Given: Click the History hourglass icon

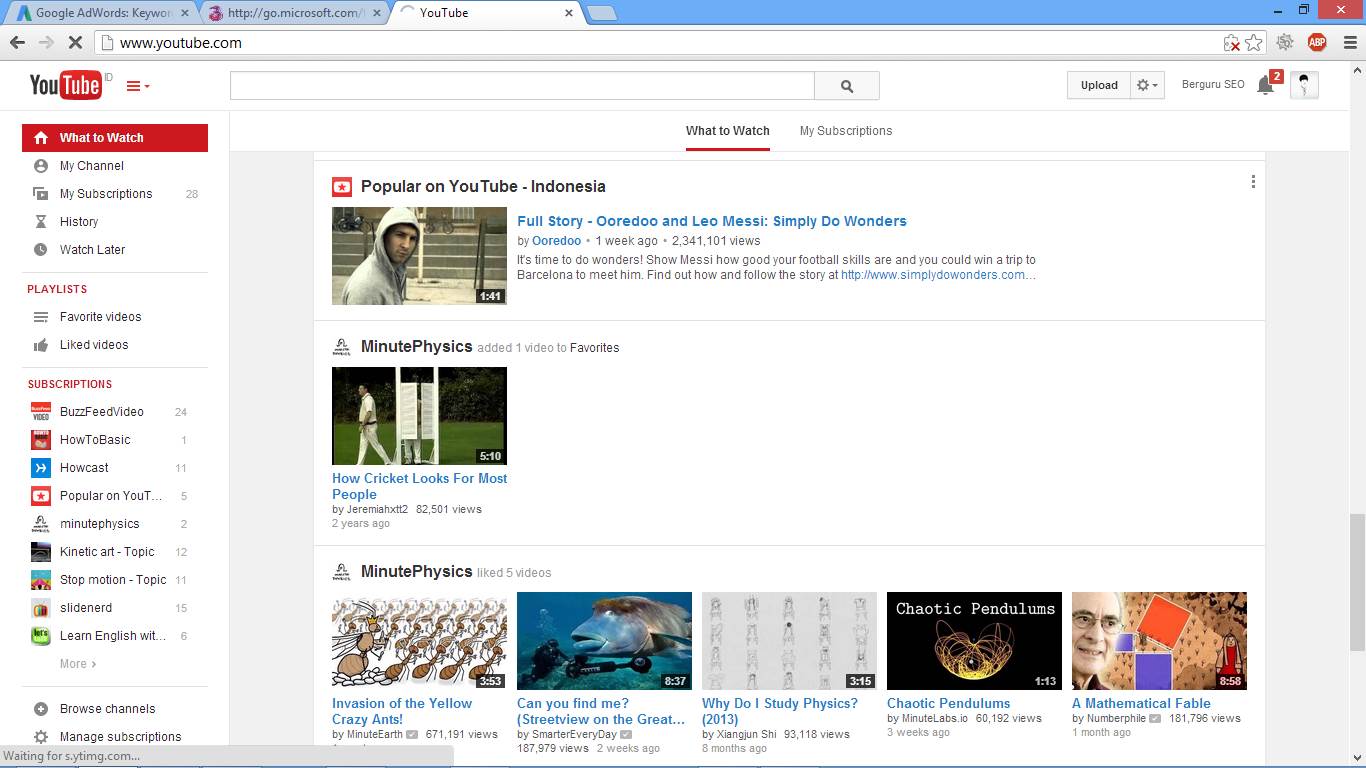Looking at the screenshot, I should [x=41, y=222].
